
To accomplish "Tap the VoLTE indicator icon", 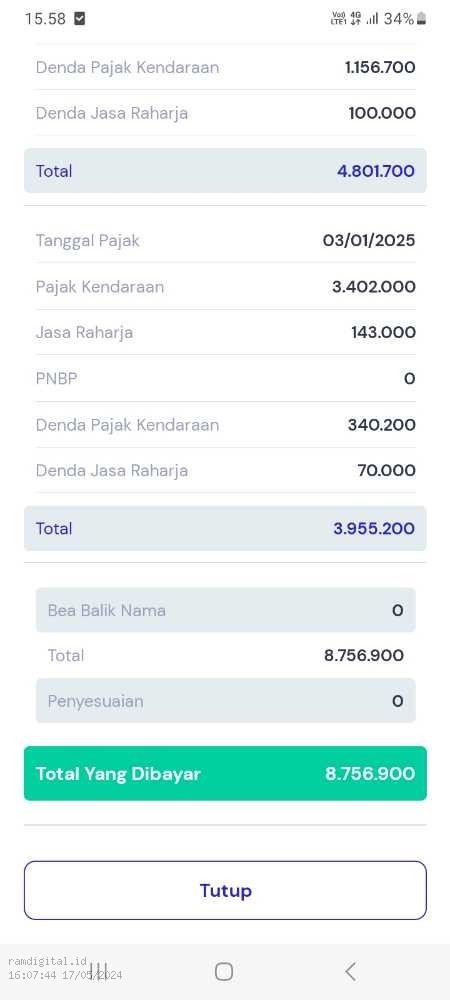I will point(338,18).
